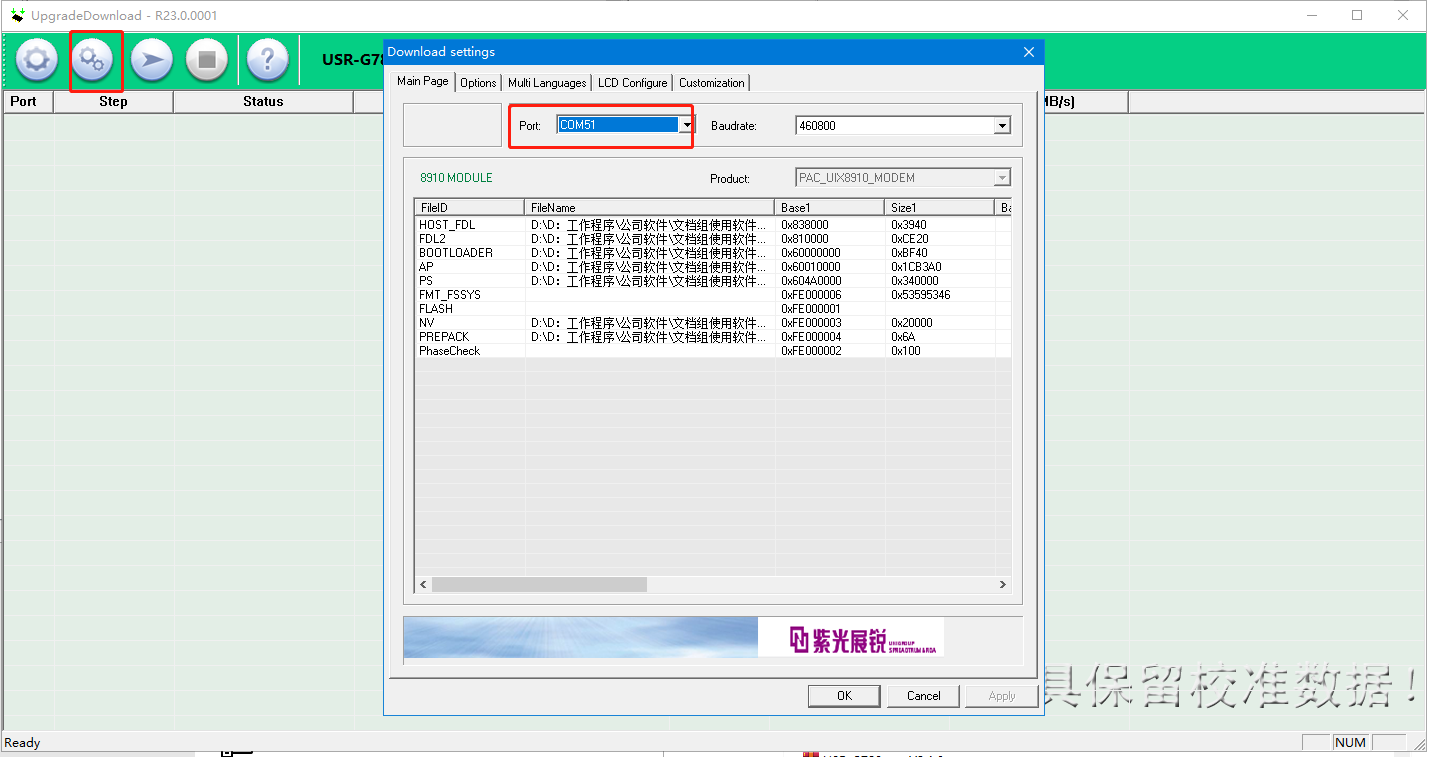
Task: Expand the Port COM51 dropdown
Action: click(x=686, y=125)
